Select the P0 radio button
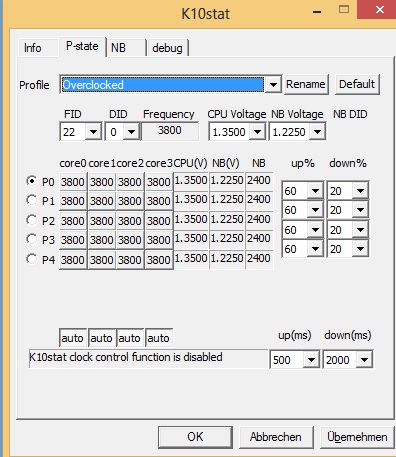The image size is (396, 457). (31, 181)
